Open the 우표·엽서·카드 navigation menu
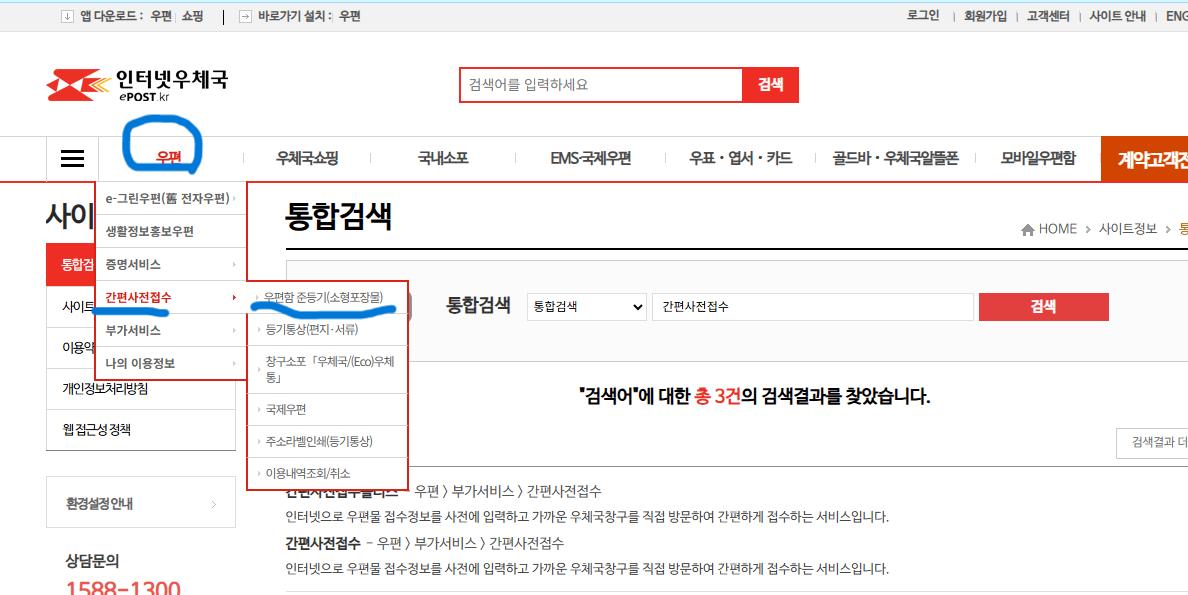1188x595 pixels. click(x=740, y=158)
